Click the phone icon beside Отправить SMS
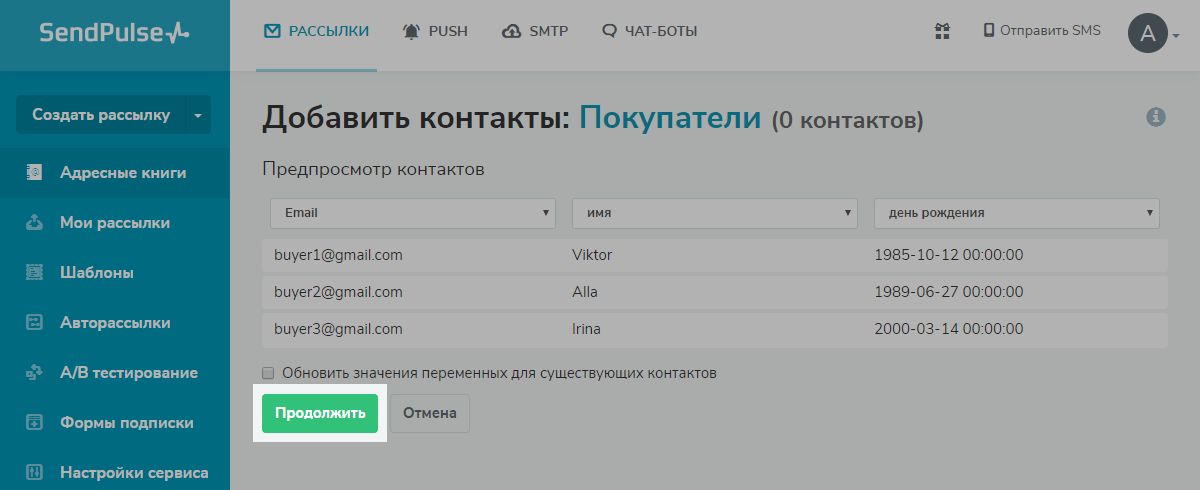The image size is (1200, 490). tap(989, 31)
